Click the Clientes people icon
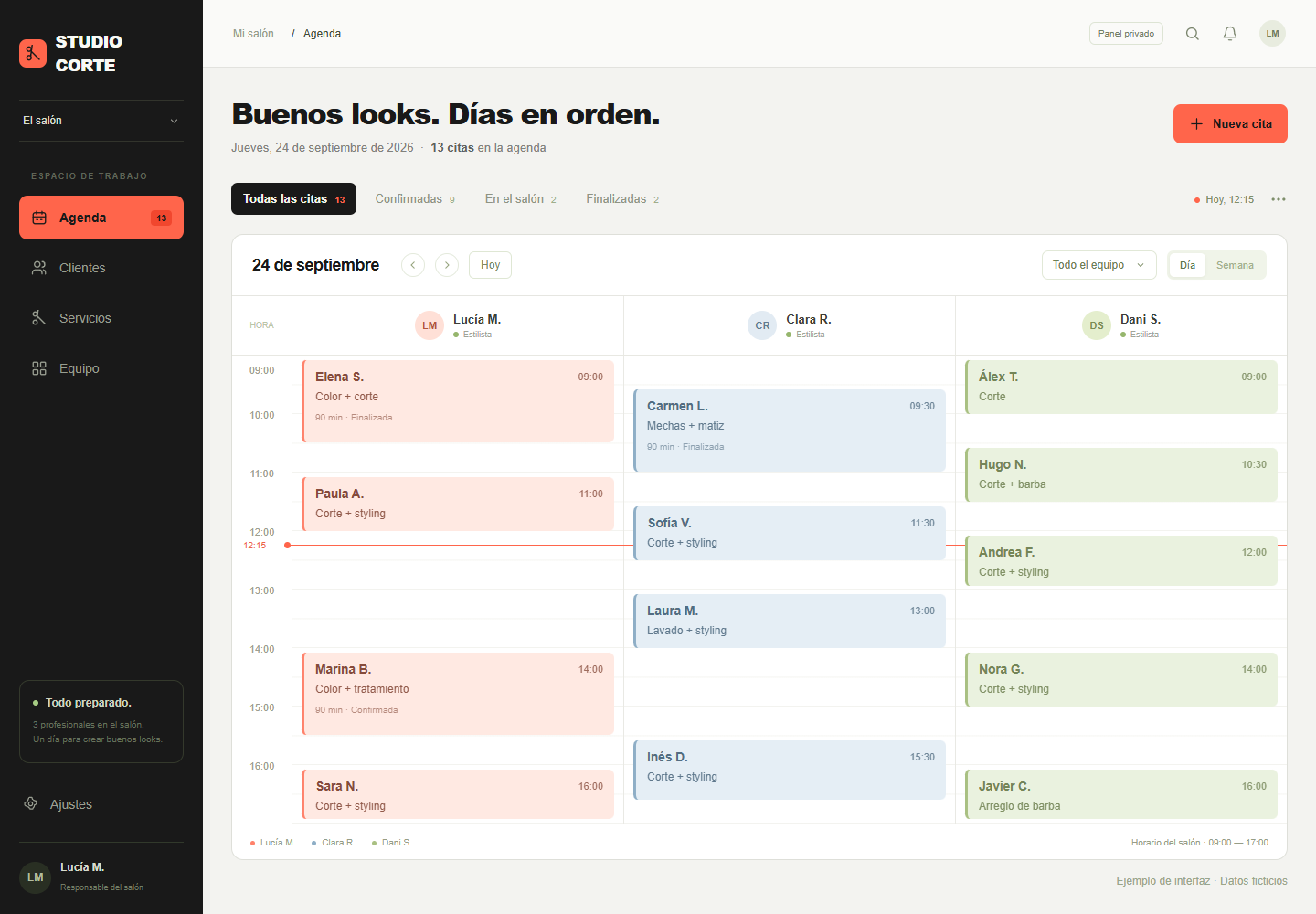The width and height of the screenshot is (1316, 914). pyautogui.click(x=39, y=268)
